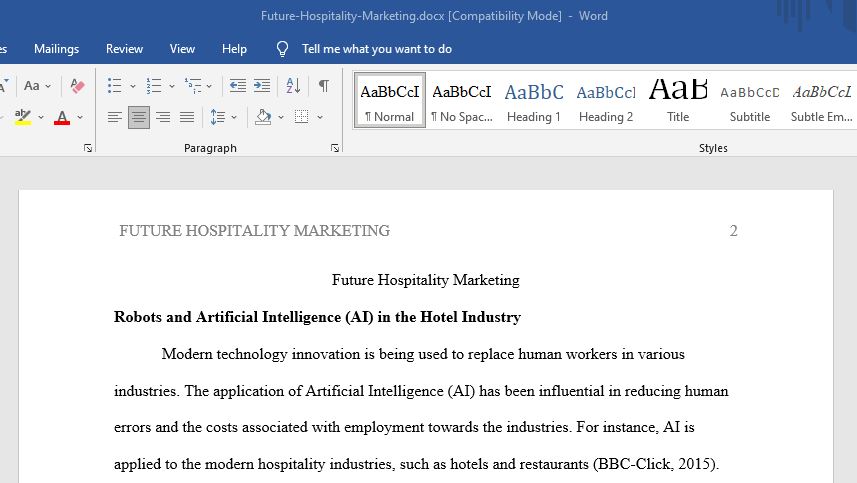Apply red Font Color

62,117
